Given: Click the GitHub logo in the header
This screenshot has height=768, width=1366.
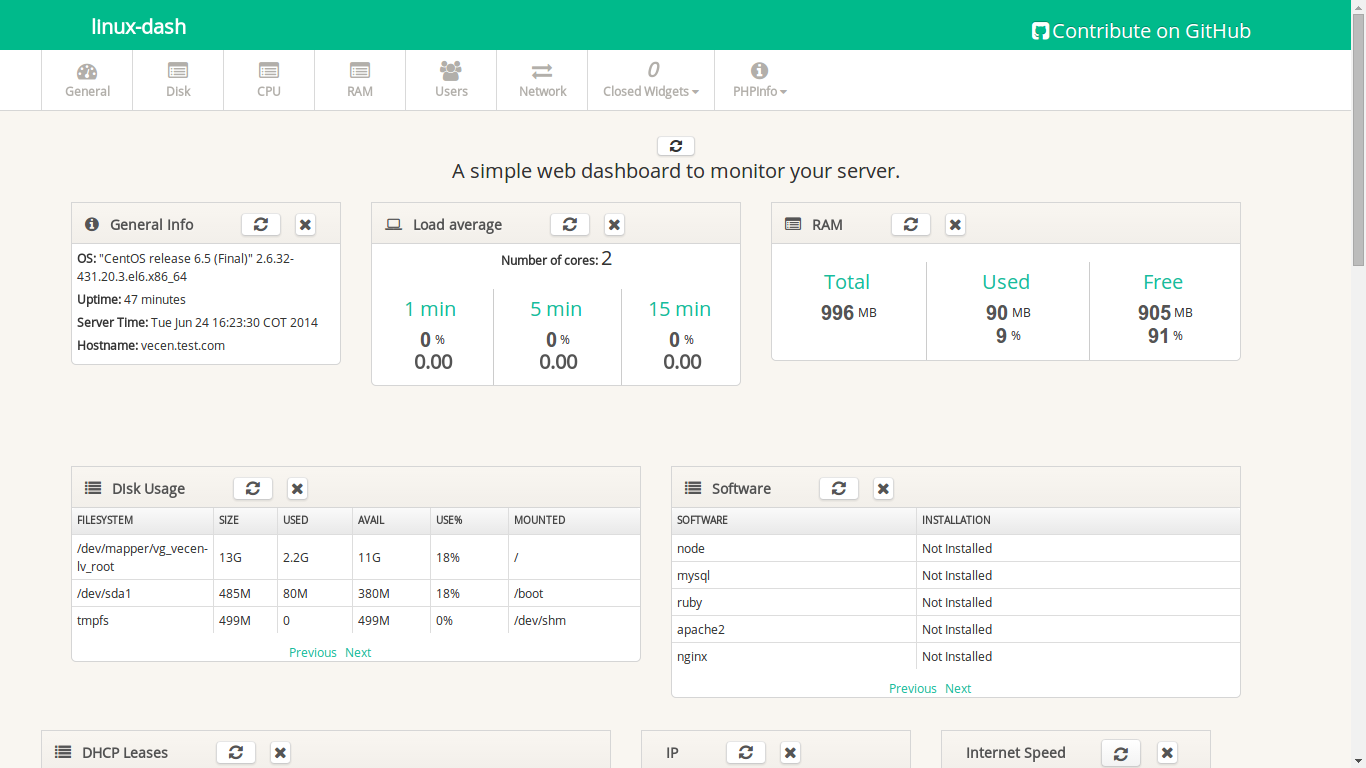Looking at the screenshot, I should tap(1040, 31).
